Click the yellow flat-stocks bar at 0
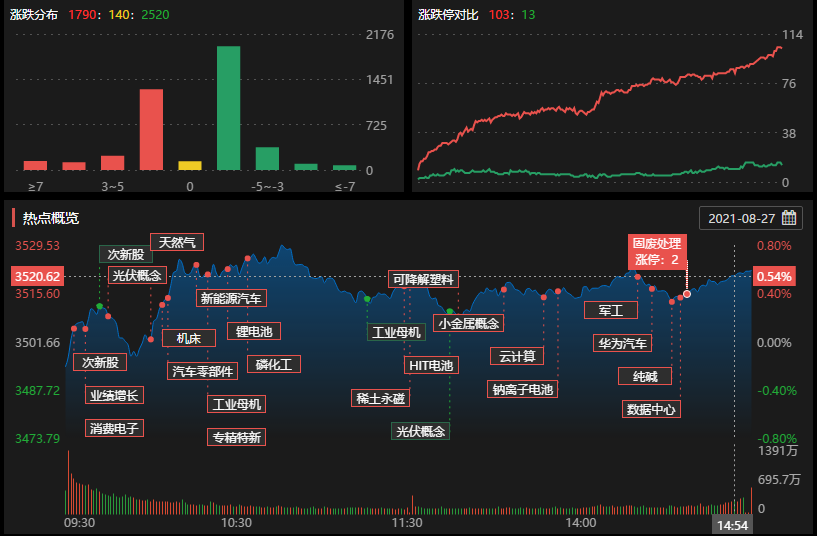 pyautogui.click(x=190, y=165)
